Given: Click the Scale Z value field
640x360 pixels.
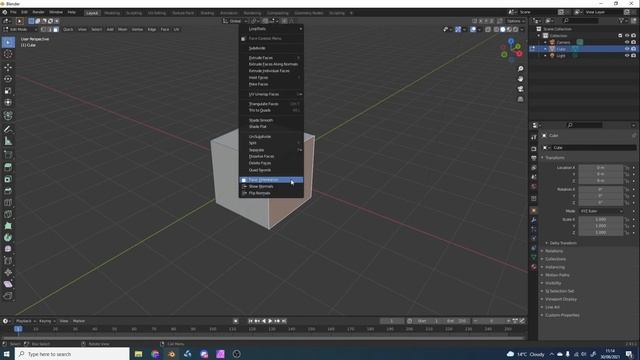Looking at the screenshot, I should (x=601, y=233).
